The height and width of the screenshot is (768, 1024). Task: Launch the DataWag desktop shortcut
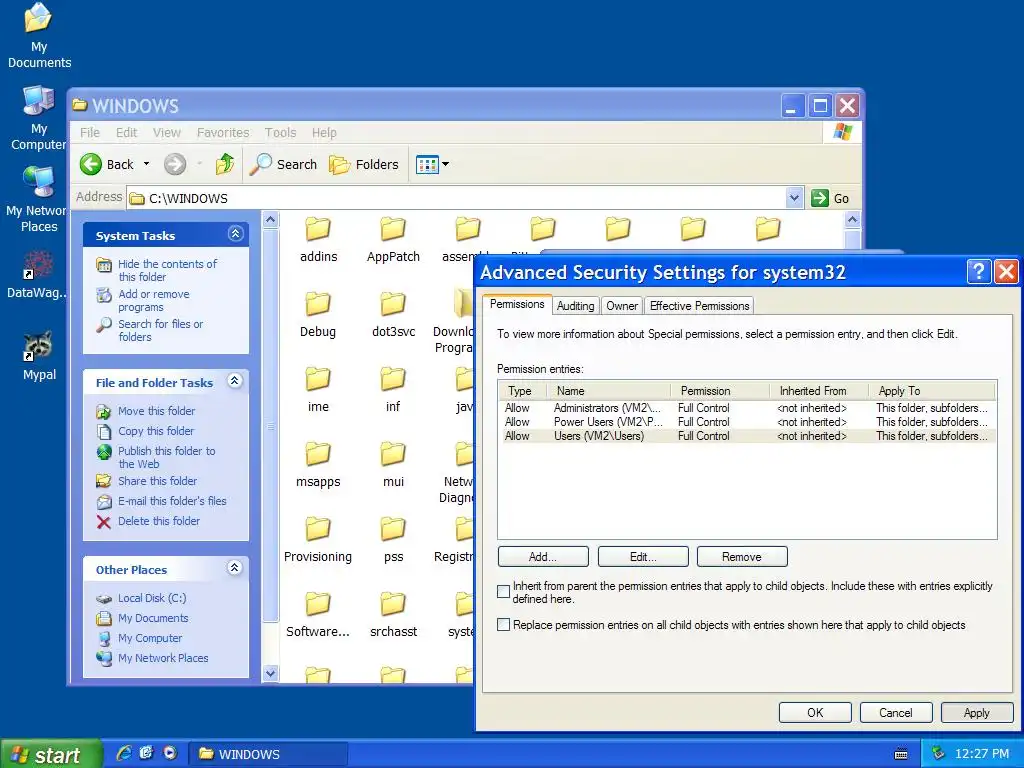click(38, 275)
